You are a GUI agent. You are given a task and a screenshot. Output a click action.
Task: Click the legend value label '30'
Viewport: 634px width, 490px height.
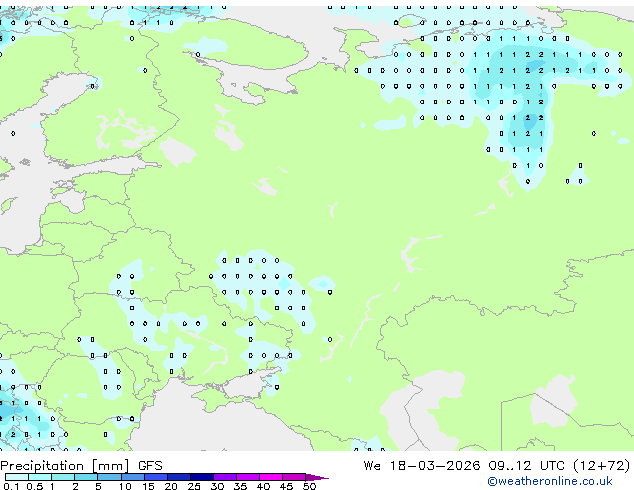point(217,486)
